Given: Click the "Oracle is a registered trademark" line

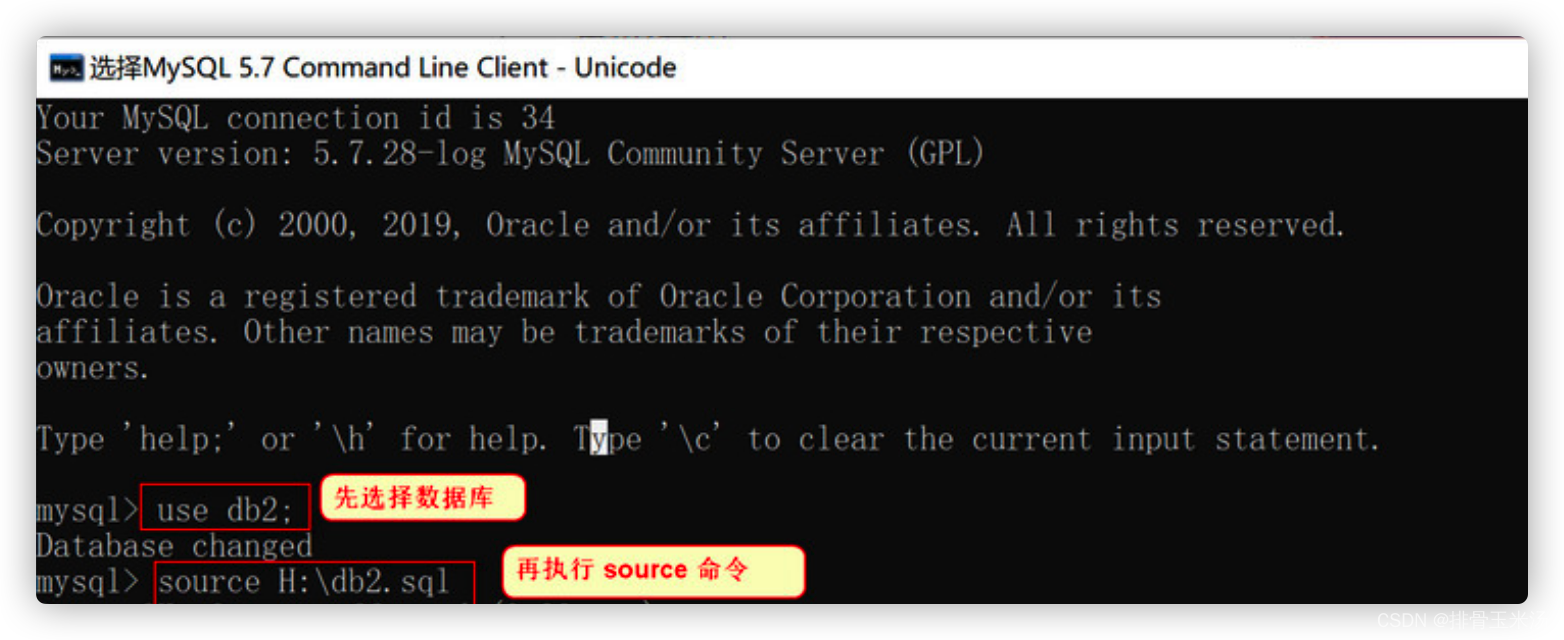Looking at the screenshot, I should pos(599,296).
